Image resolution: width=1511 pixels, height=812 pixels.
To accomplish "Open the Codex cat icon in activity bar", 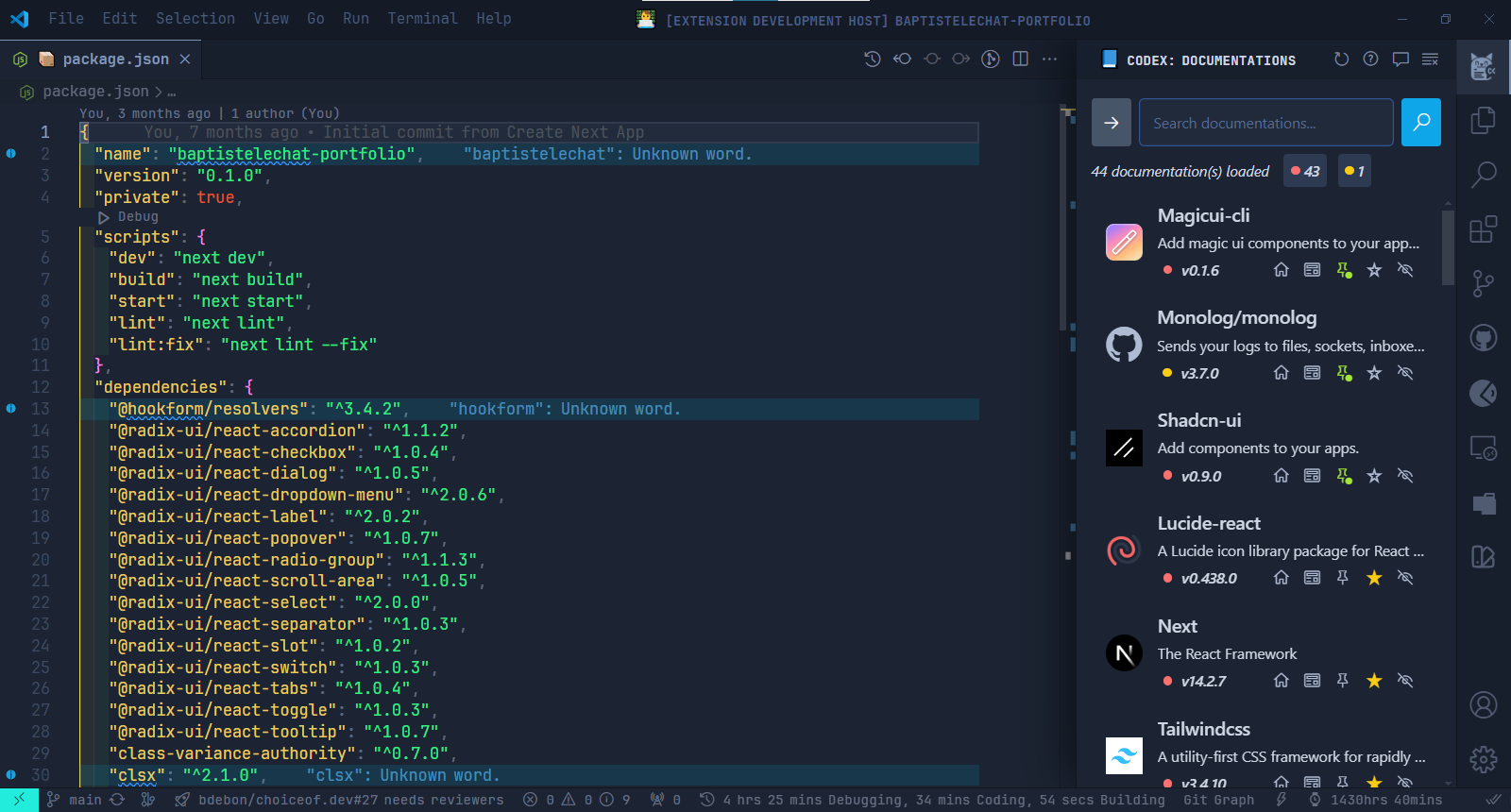I will [x=1483, y=67].
